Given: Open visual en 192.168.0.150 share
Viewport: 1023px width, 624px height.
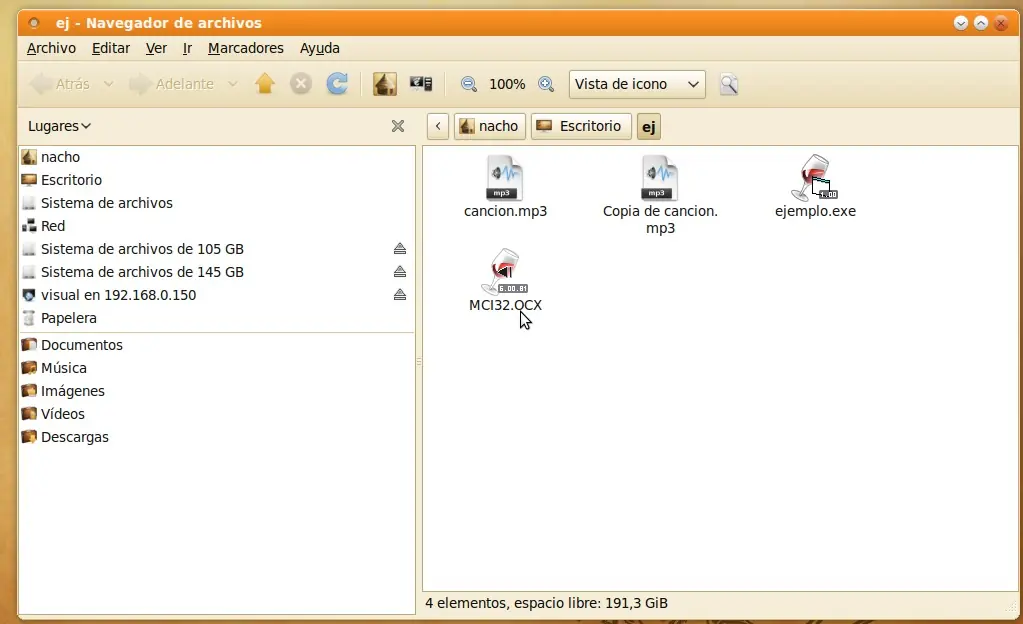Looking at the screenshot, I should pyautogui.click(x=217, y=295).
